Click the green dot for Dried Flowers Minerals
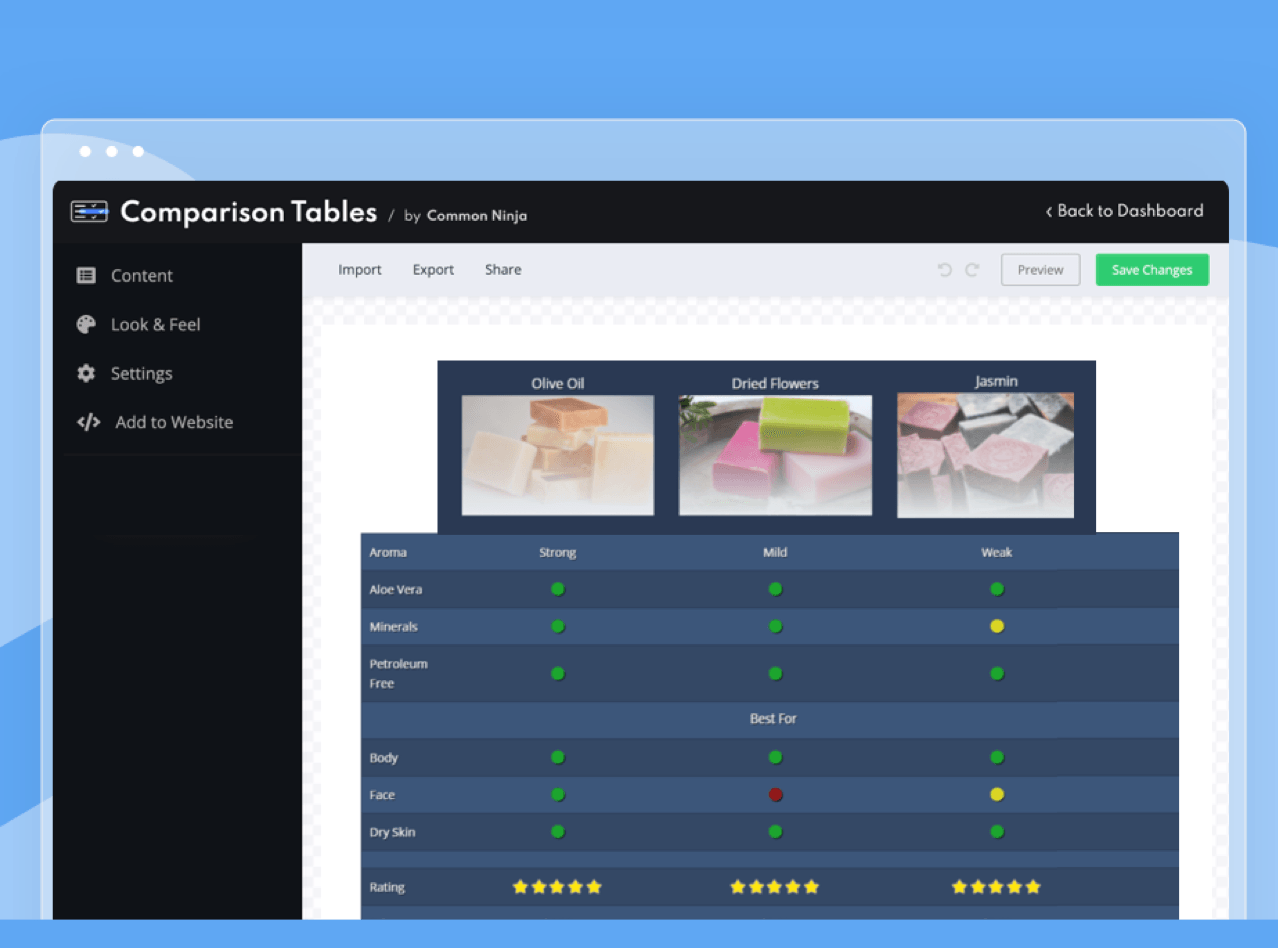Image resolution: width=1278 pixels, height=948 pixels. (775, 627)
